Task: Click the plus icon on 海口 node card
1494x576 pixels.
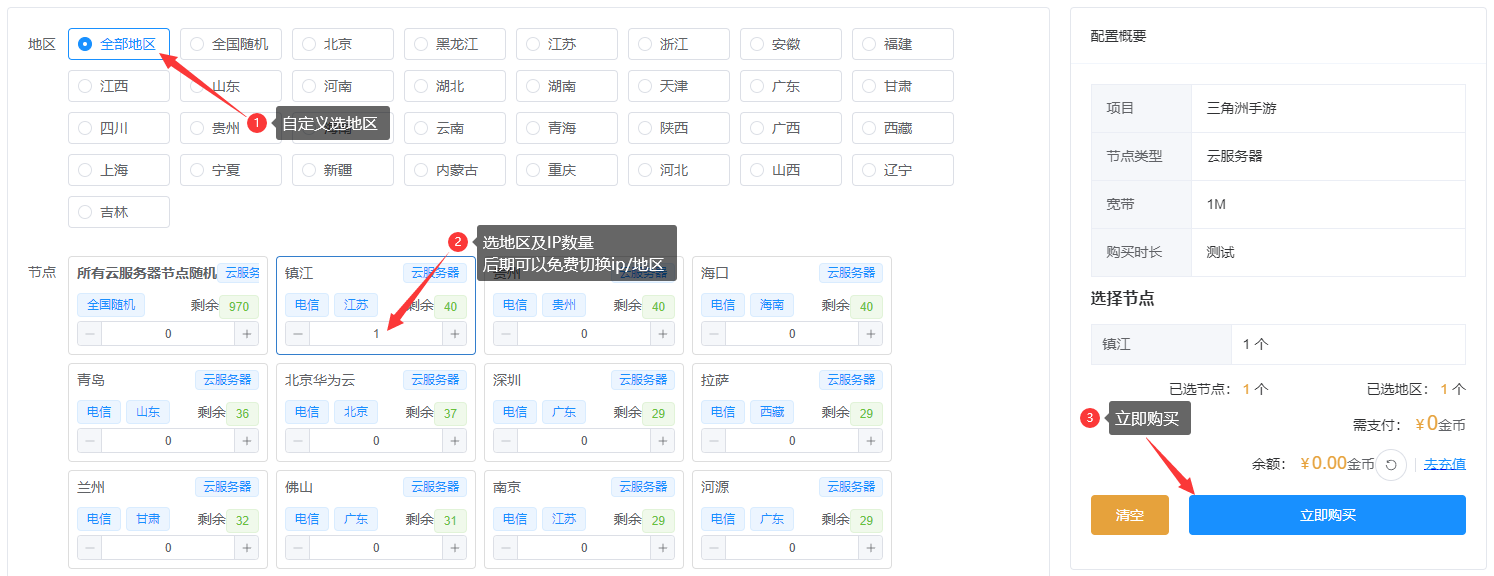Action: pos(870,333)
